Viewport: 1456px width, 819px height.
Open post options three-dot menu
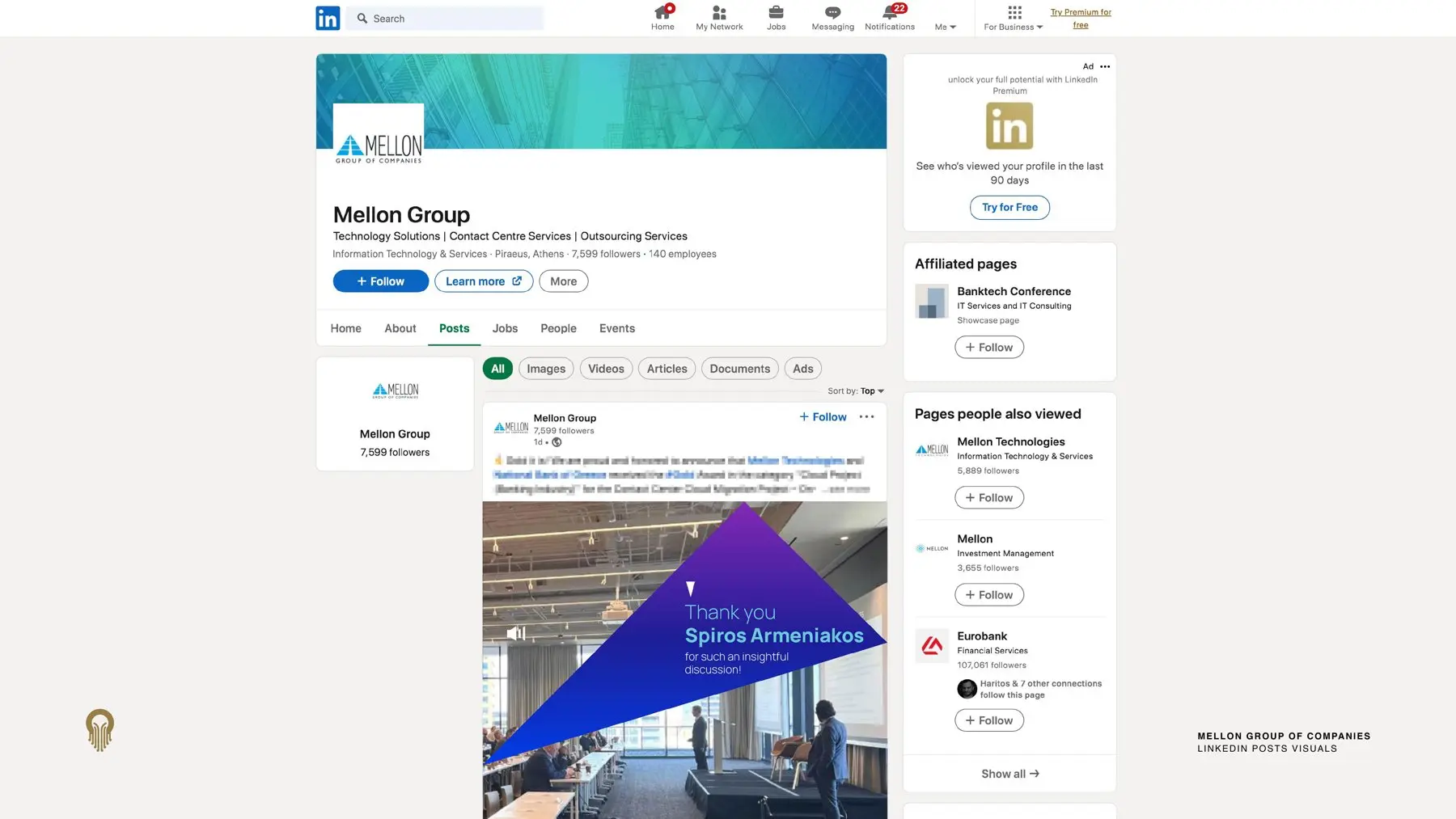[866, 417]
